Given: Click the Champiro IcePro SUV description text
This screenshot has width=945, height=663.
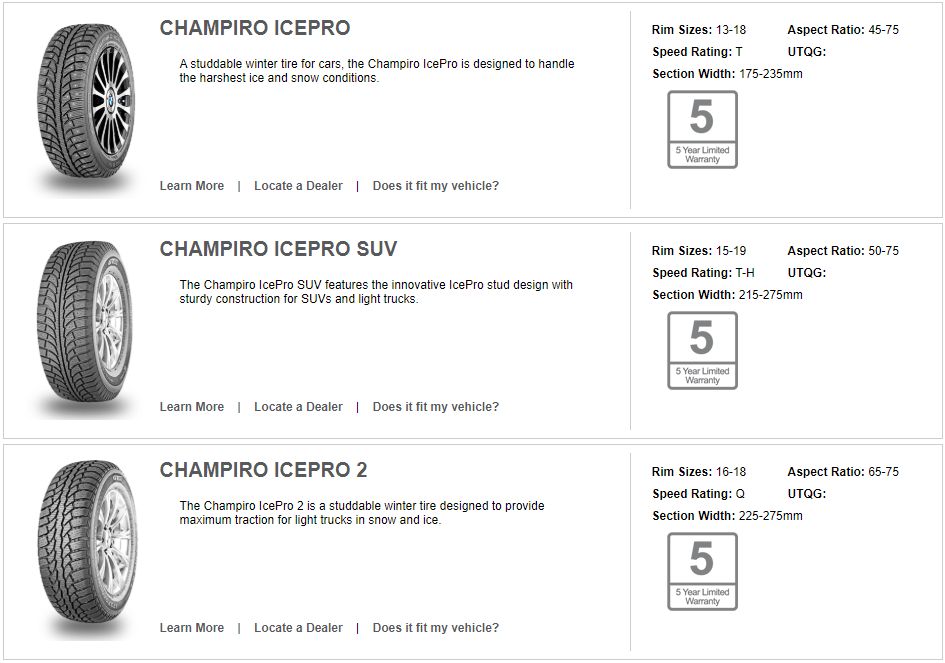Looking at the screenshot, I should point(376,292).
